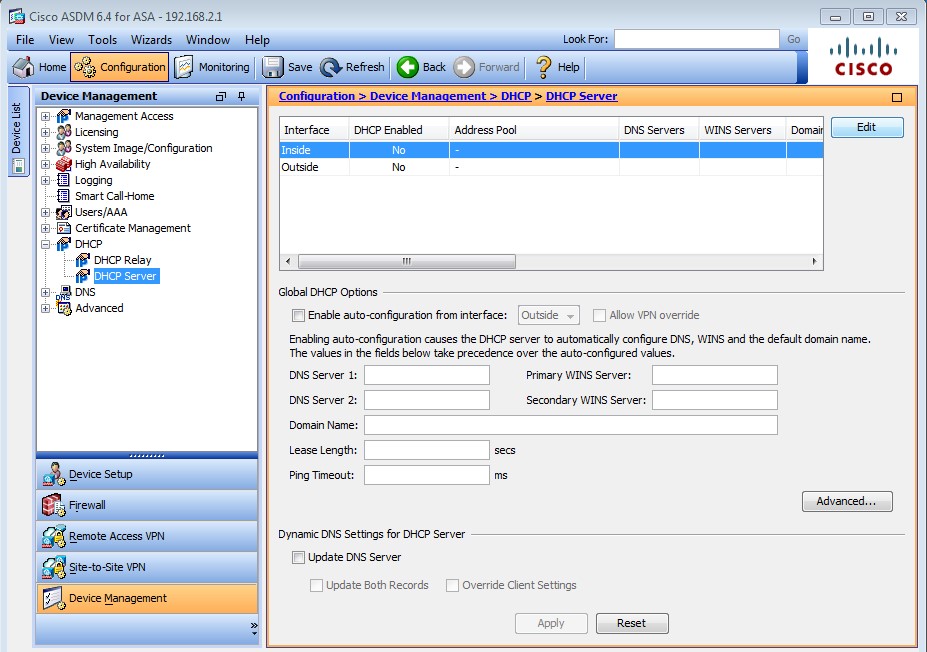
Task: Open the File menu
Action: tap(25, 40)
